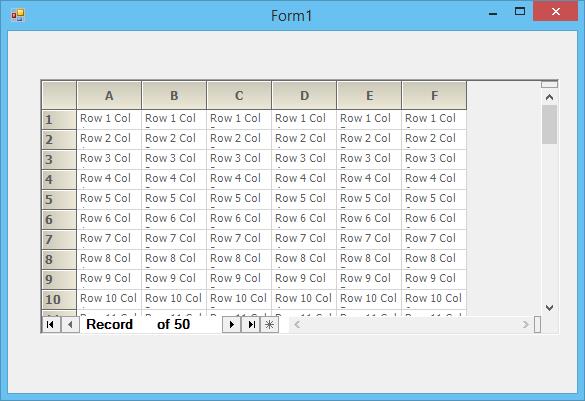This screenshot has height=401, width=585.
Task: Select row header 2
Action: (x=59, y=140)
